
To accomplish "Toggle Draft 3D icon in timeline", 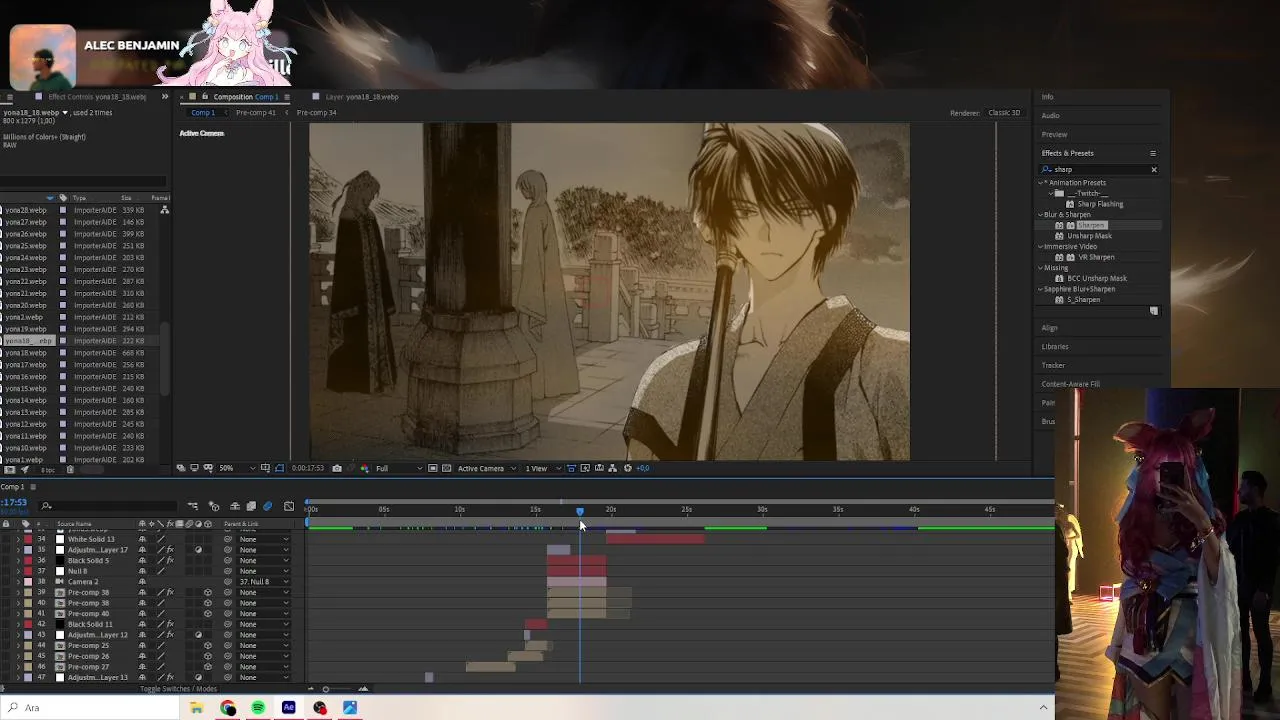I will click(214, 506).
